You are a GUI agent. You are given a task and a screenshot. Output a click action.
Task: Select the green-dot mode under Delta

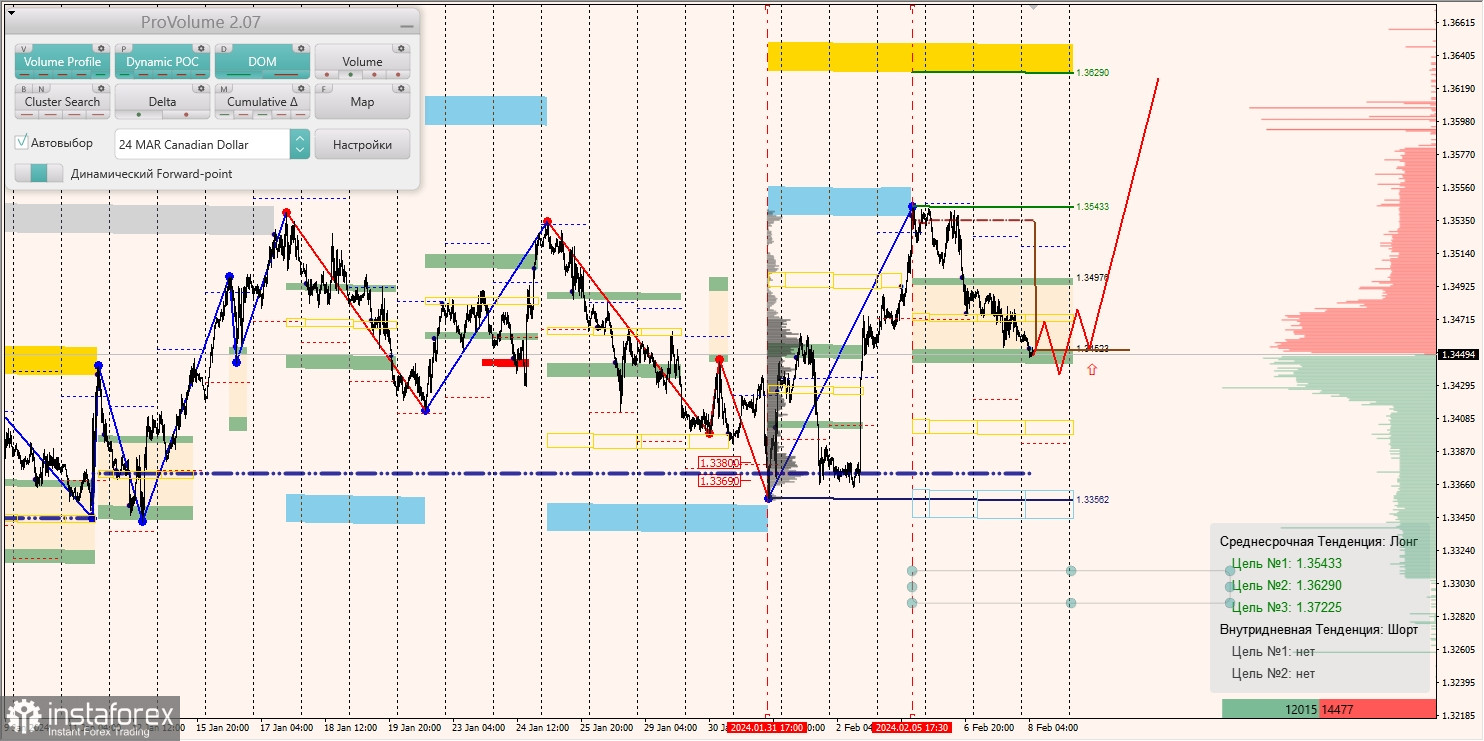click(139, 115)
